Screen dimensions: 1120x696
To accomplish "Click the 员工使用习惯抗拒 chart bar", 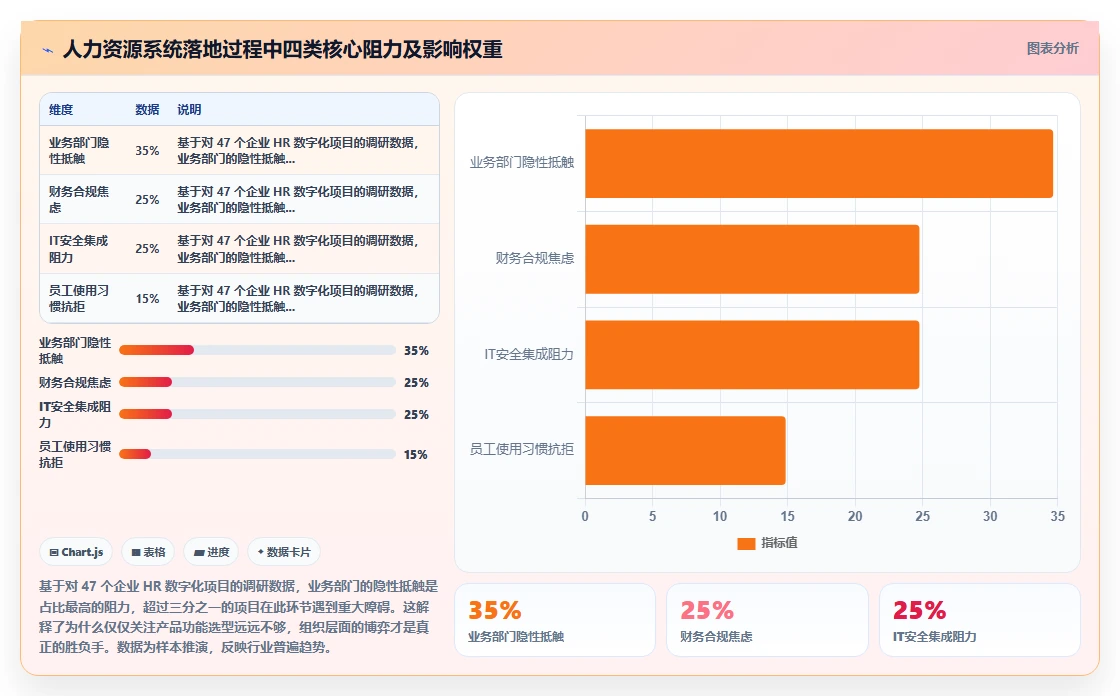I will click(685, 450).
